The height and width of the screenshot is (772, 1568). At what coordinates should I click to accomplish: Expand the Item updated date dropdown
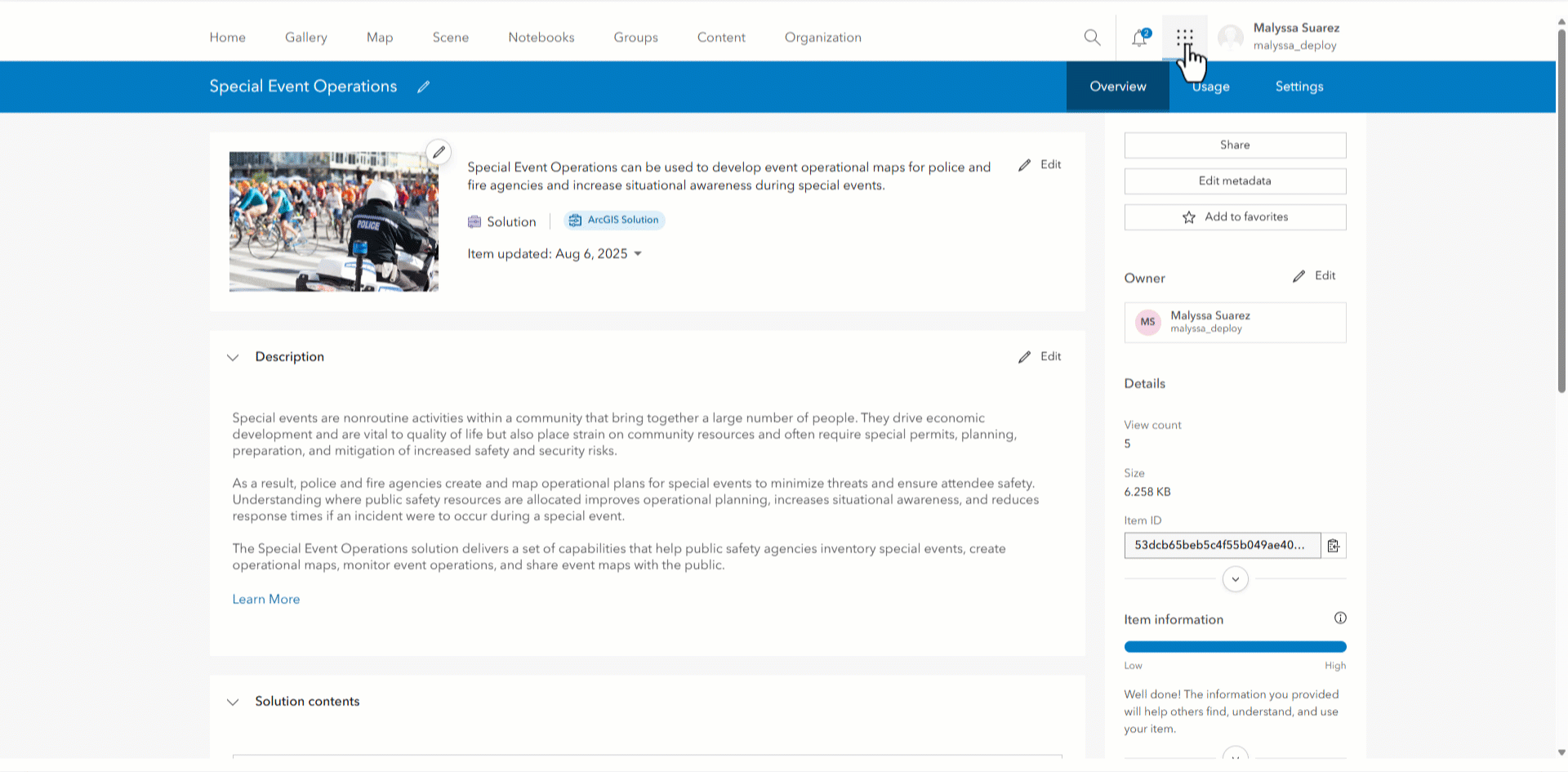tap(638, 254)
